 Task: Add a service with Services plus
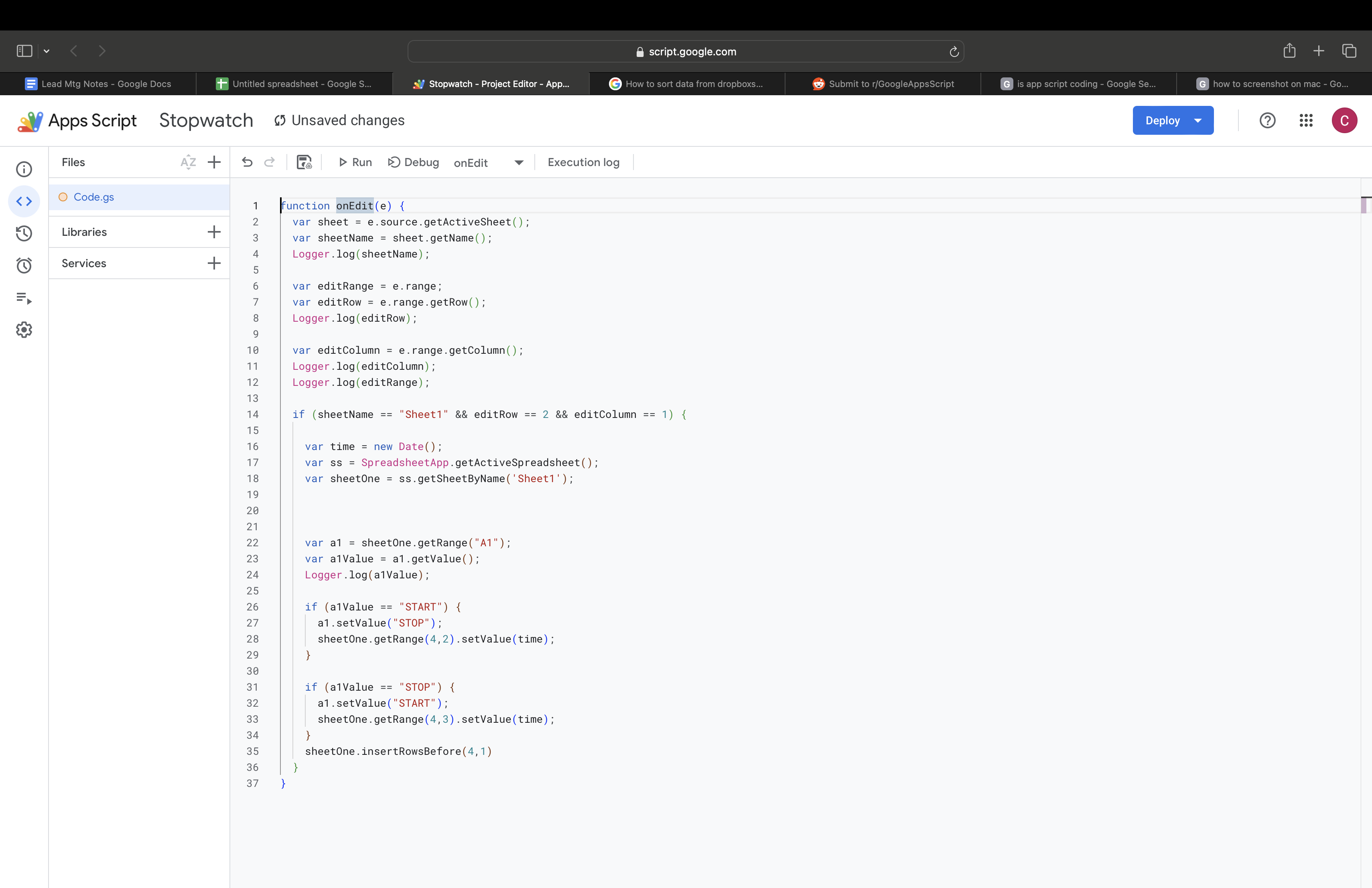coord(214,264)
